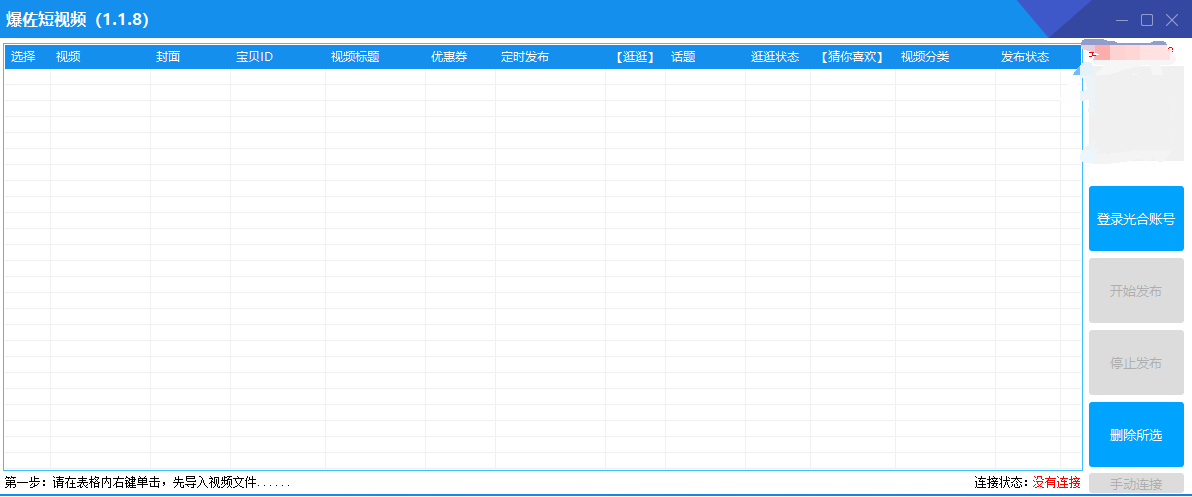The width and height of the screenshot is (1192, 497).
Task: Click the 视频标题 column header
Action: 355,57
